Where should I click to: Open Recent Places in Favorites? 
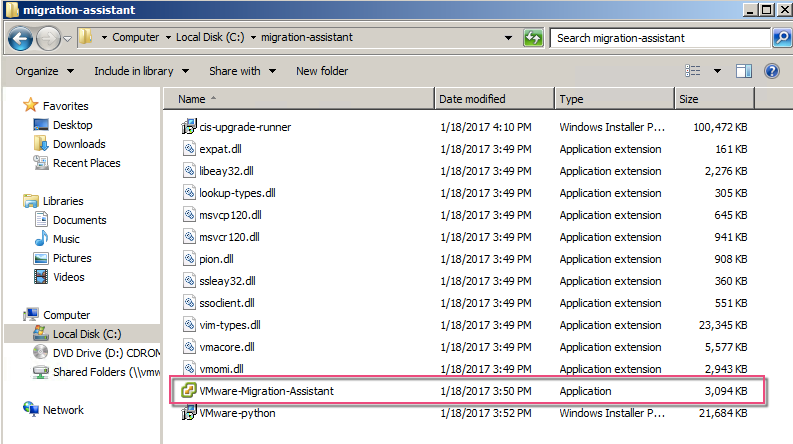(86, 163)
